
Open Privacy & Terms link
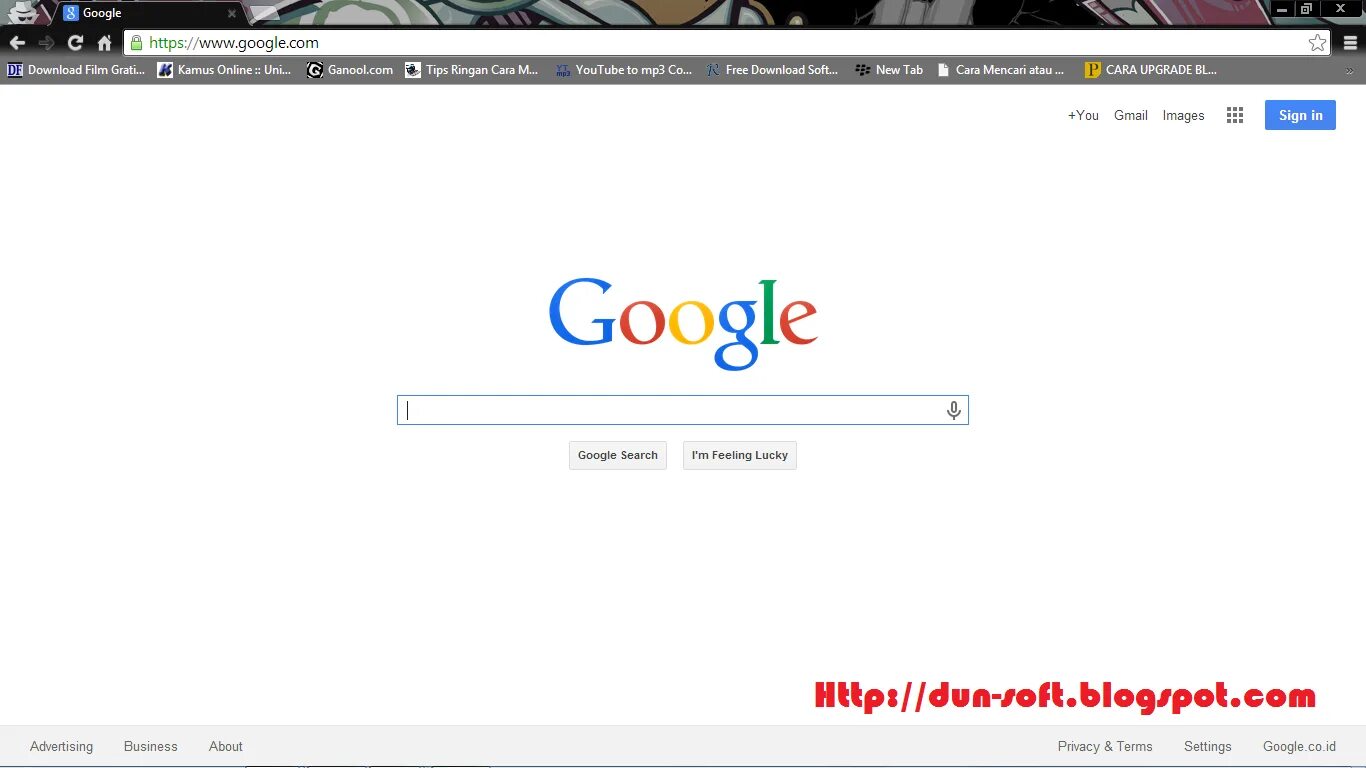[x=1105, y=746]
